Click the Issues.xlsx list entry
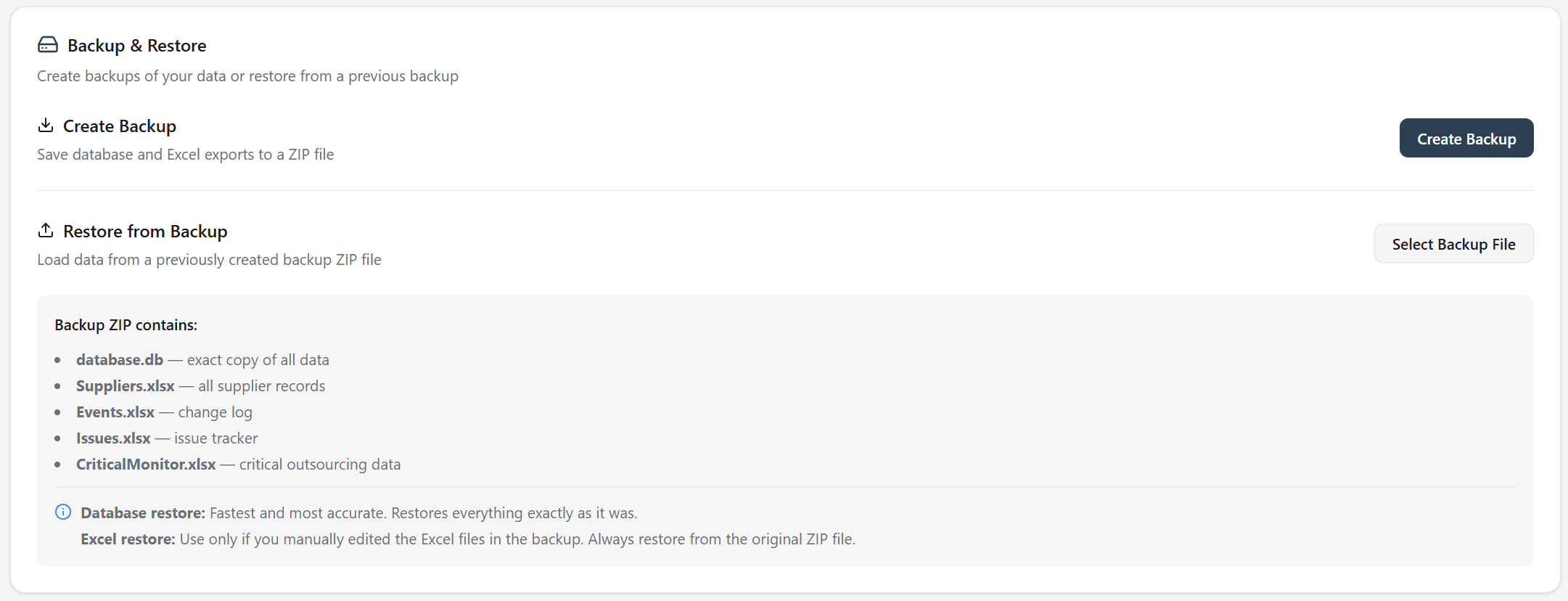Screen dimensions: 1568x601 [x=167, y=438]
